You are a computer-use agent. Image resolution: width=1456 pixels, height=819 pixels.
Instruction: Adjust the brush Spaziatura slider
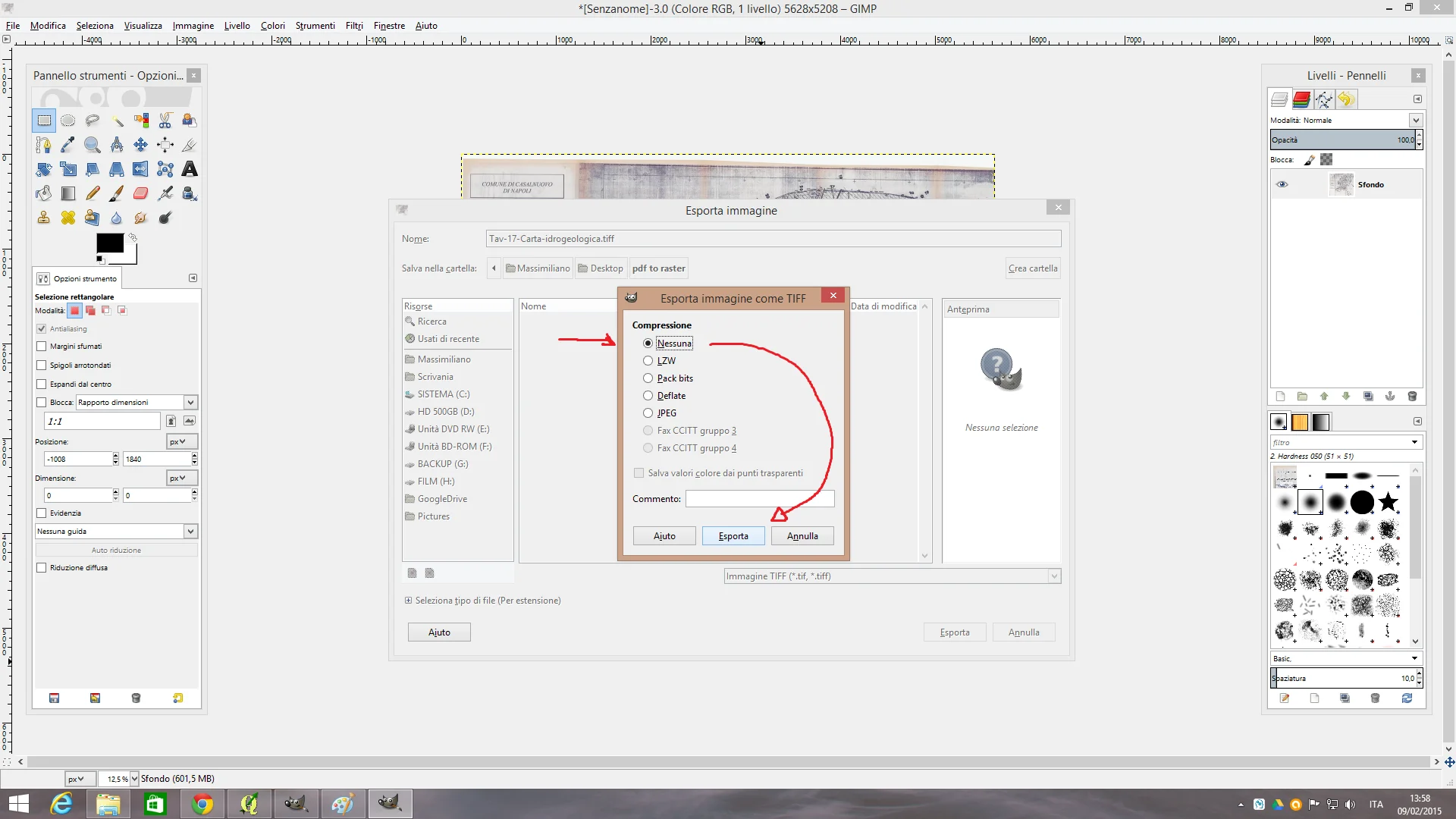pos(1342,679)
